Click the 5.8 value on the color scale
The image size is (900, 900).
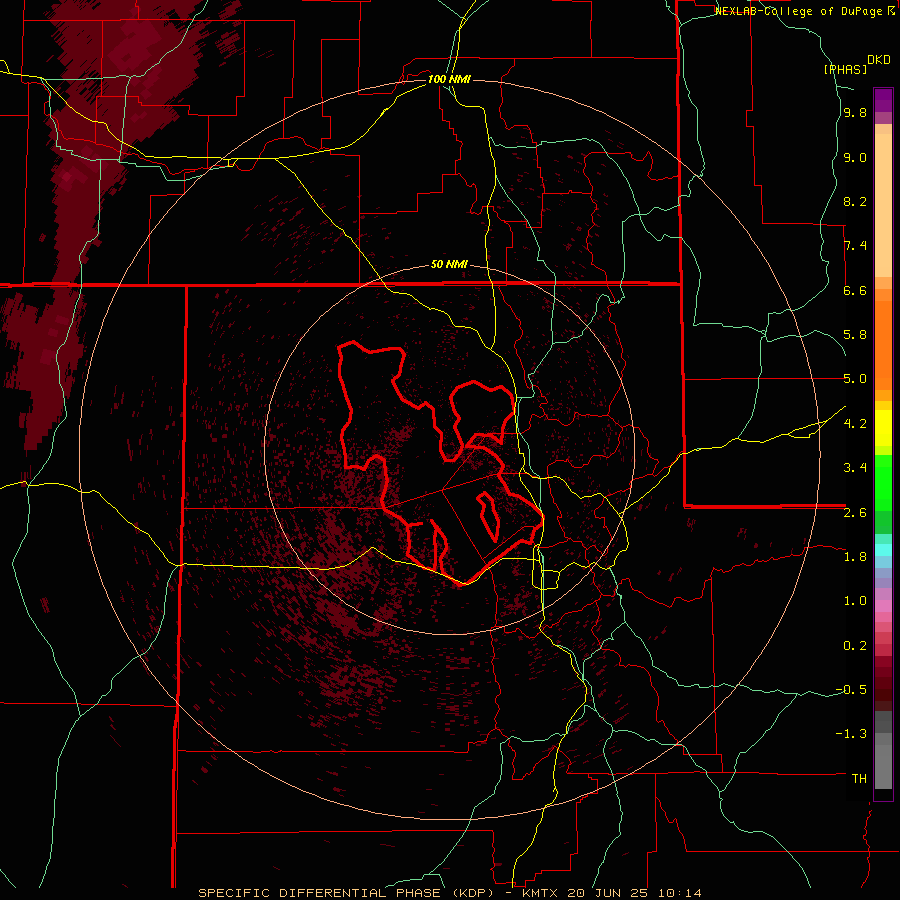855,335
